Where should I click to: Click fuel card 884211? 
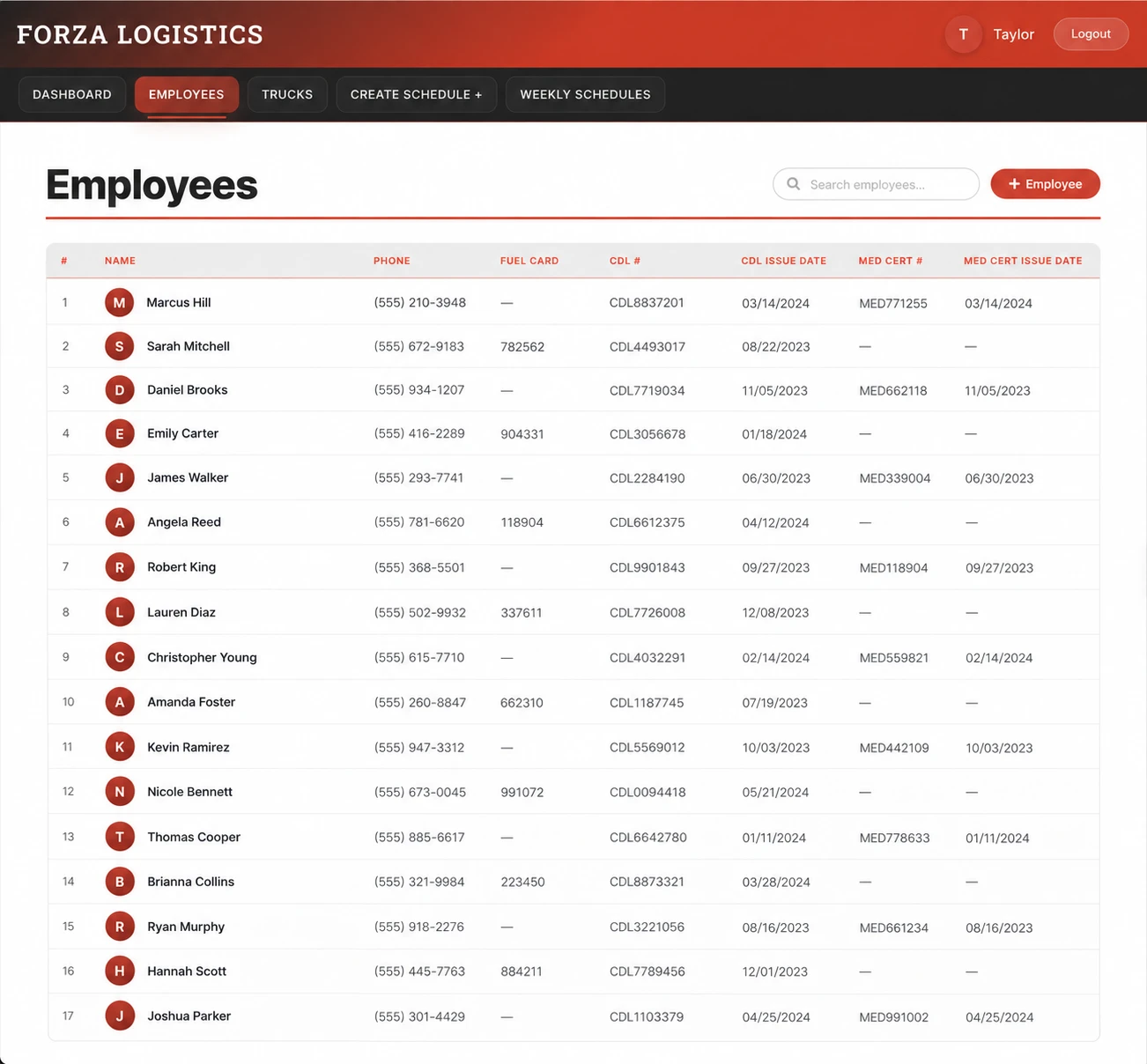tap(522, 972)
